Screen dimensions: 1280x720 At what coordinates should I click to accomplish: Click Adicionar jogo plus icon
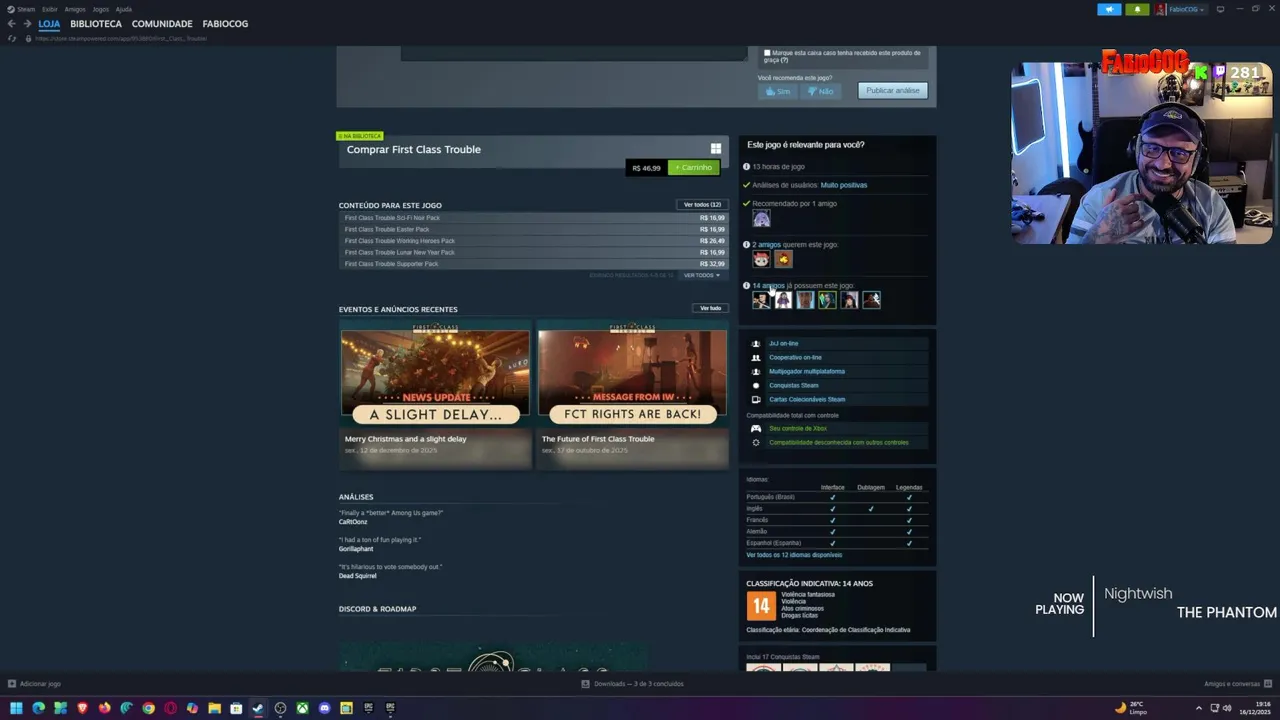12,684
